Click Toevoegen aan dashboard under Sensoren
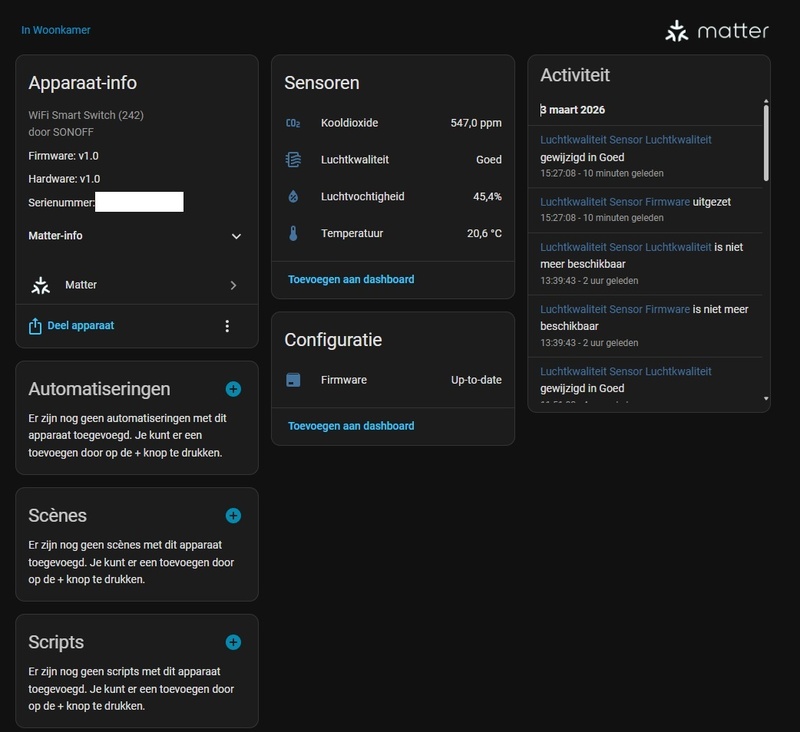Viewport: 800px width, 732px height. tap(350, 279)
